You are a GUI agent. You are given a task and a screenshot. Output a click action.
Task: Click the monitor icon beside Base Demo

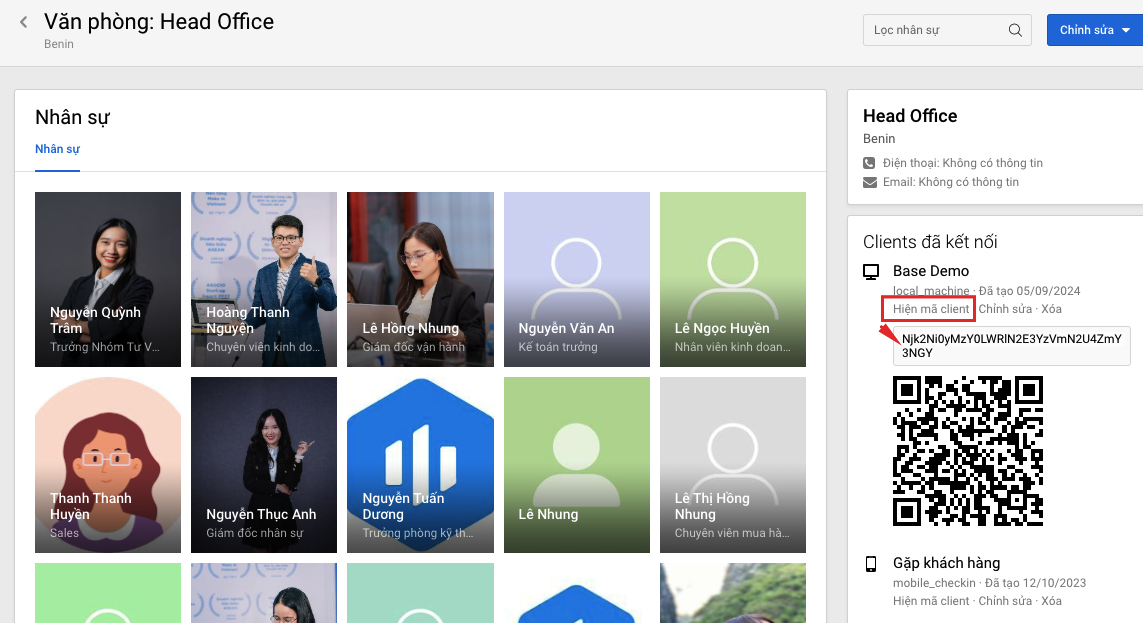[x=870, y=272]
